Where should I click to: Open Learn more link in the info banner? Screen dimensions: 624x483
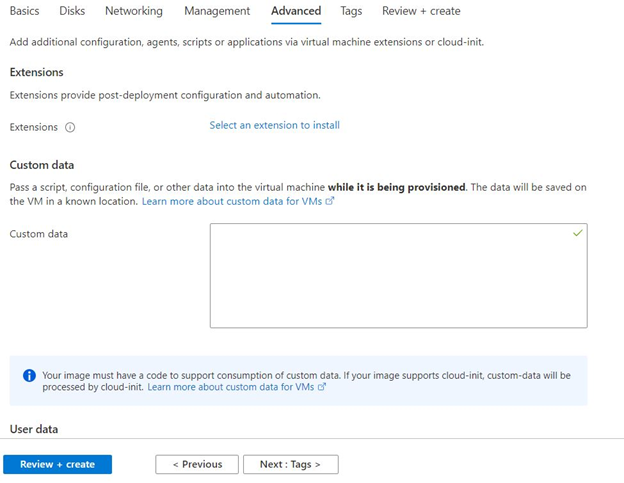pyautogui.click(x=230, y=387)
